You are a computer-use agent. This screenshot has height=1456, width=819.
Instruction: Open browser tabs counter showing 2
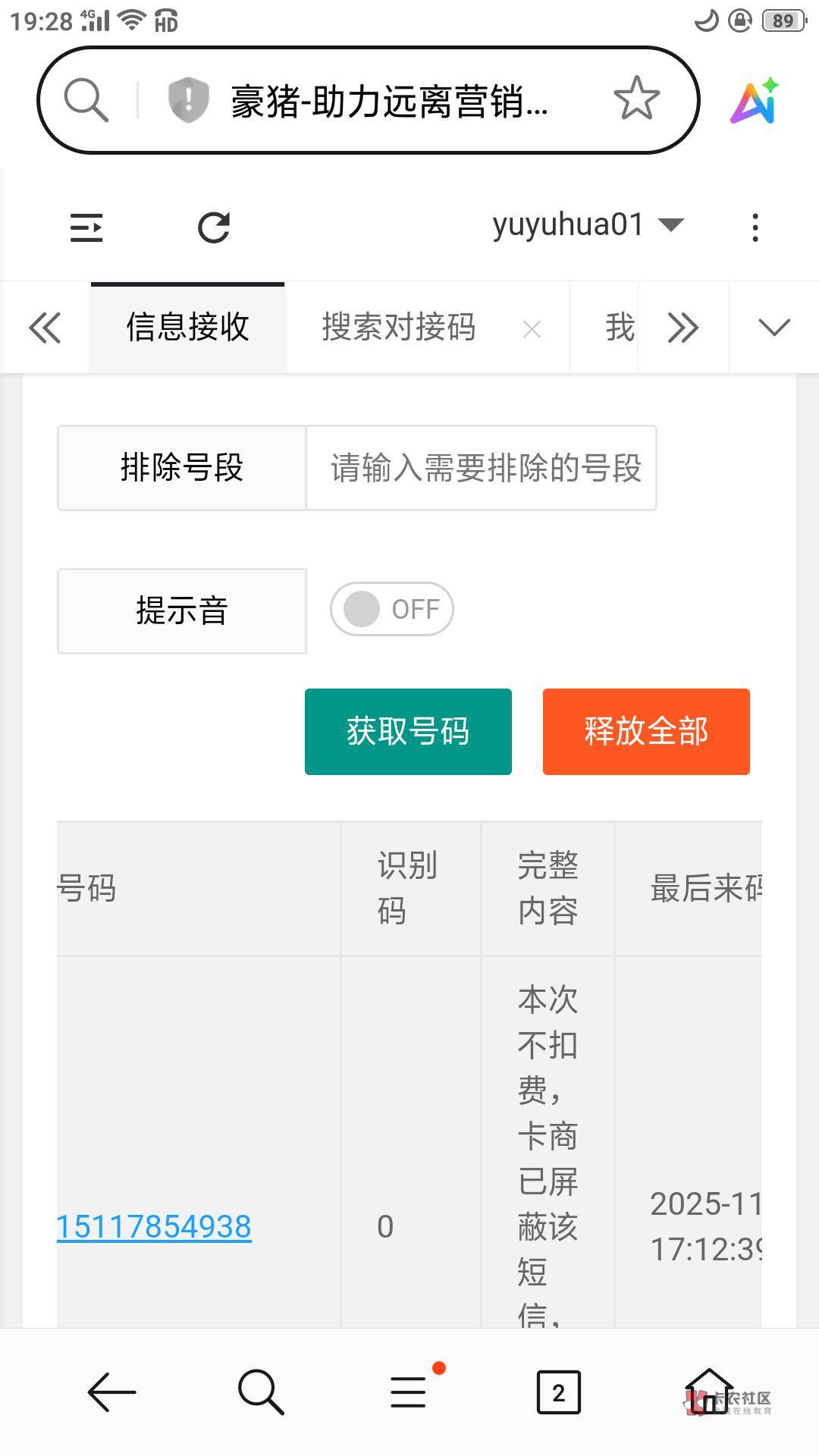click(x=558, y=1392)
